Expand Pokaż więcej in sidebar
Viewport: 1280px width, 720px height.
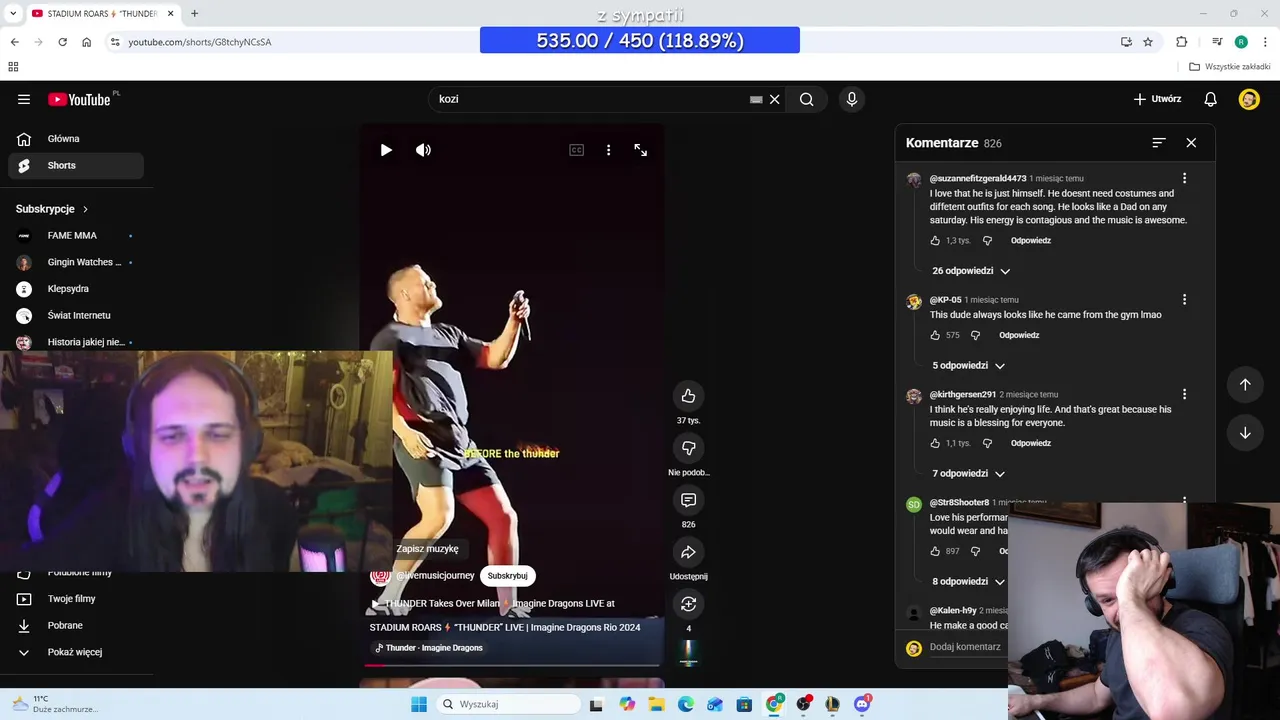coord(76,652)
